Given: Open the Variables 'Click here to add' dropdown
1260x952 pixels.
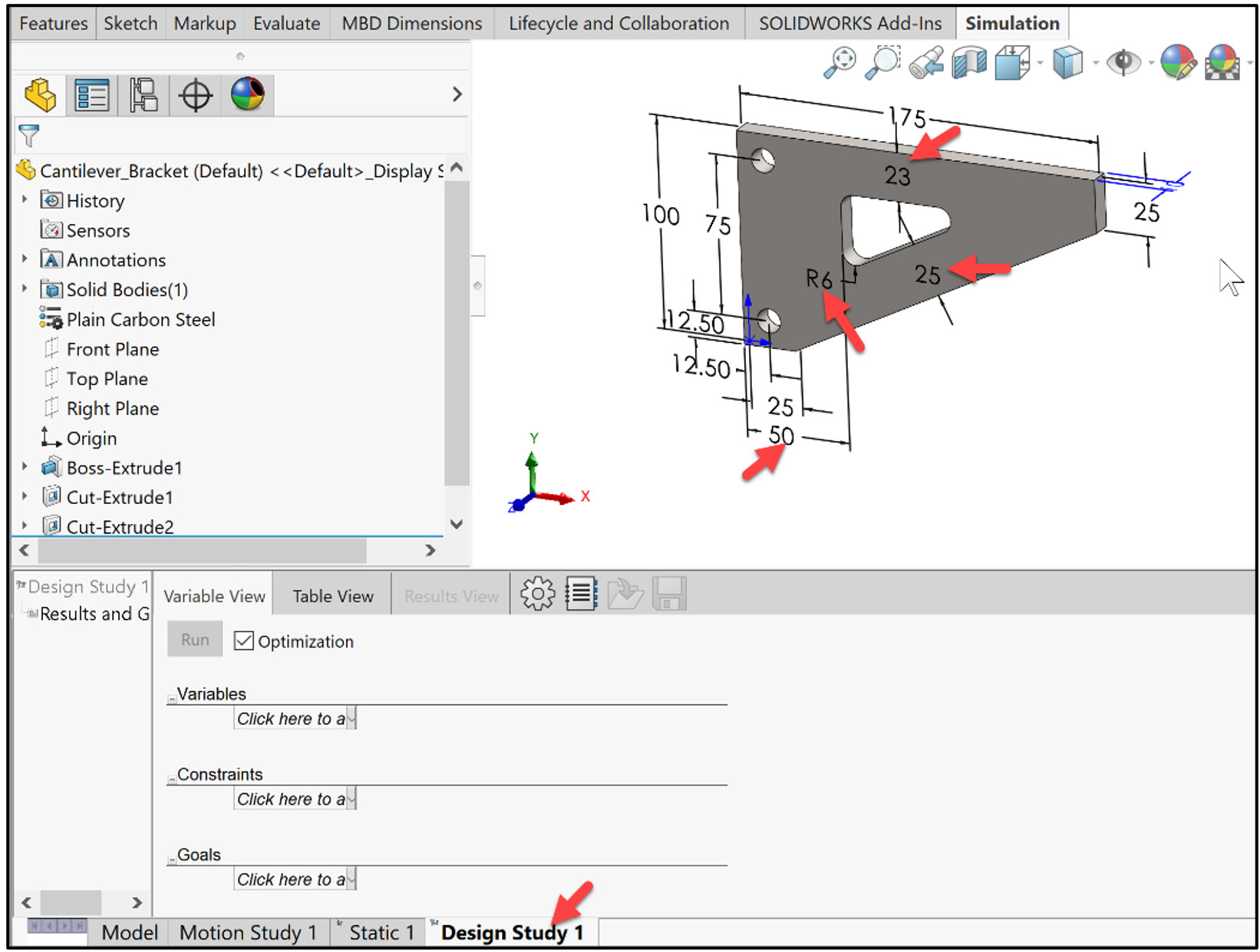Looking at the screenshot, I should (x=295, y=719).
